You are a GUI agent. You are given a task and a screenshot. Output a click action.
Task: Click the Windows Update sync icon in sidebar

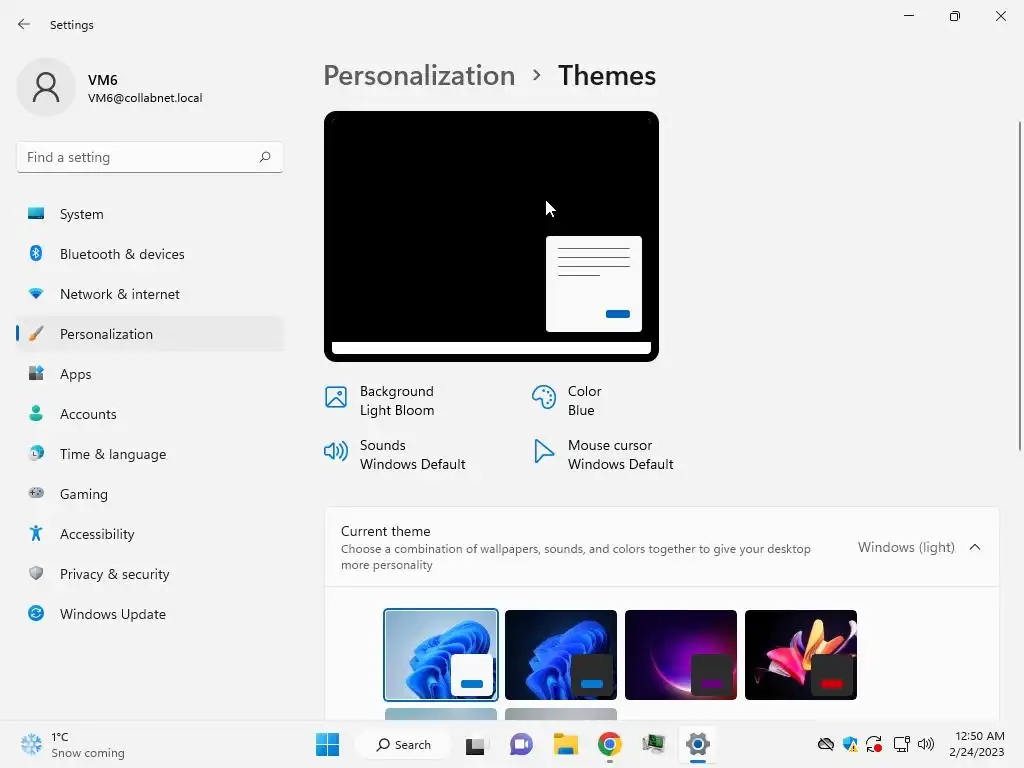36,613
